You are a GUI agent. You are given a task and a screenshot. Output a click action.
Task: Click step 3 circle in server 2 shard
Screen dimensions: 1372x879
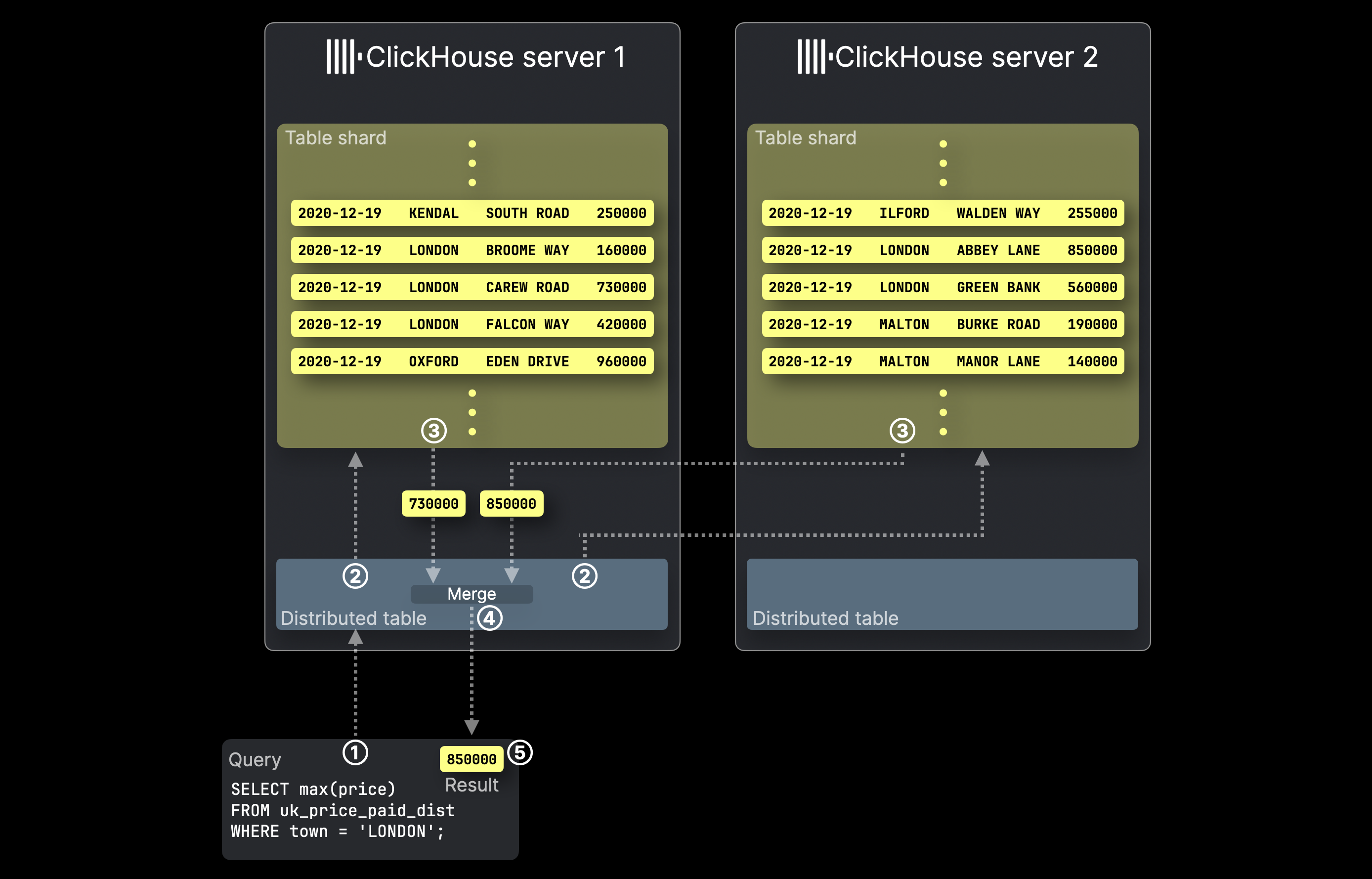pyautogui.click(x=902, y=431)
